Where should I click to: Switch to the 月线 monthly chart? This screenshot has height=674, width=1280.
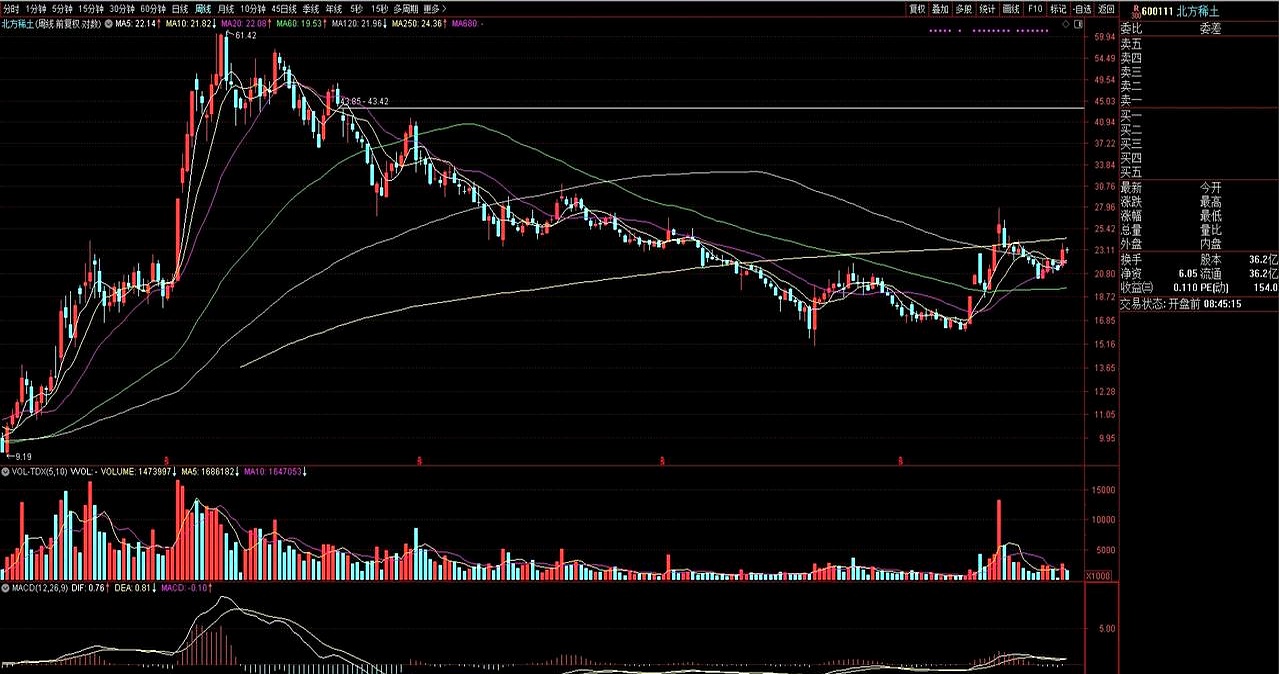point(226,8)
